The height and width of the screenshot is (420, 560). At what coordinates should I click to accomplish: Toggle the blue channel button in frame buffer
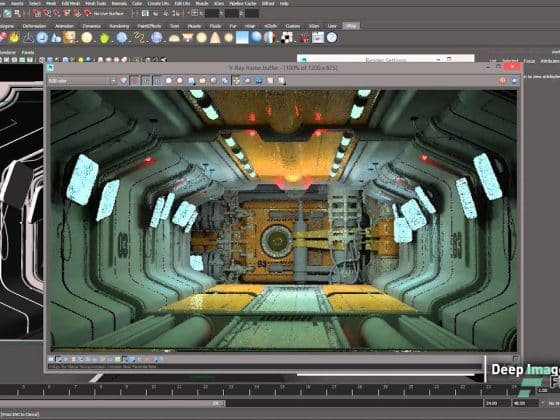point(157,81)
